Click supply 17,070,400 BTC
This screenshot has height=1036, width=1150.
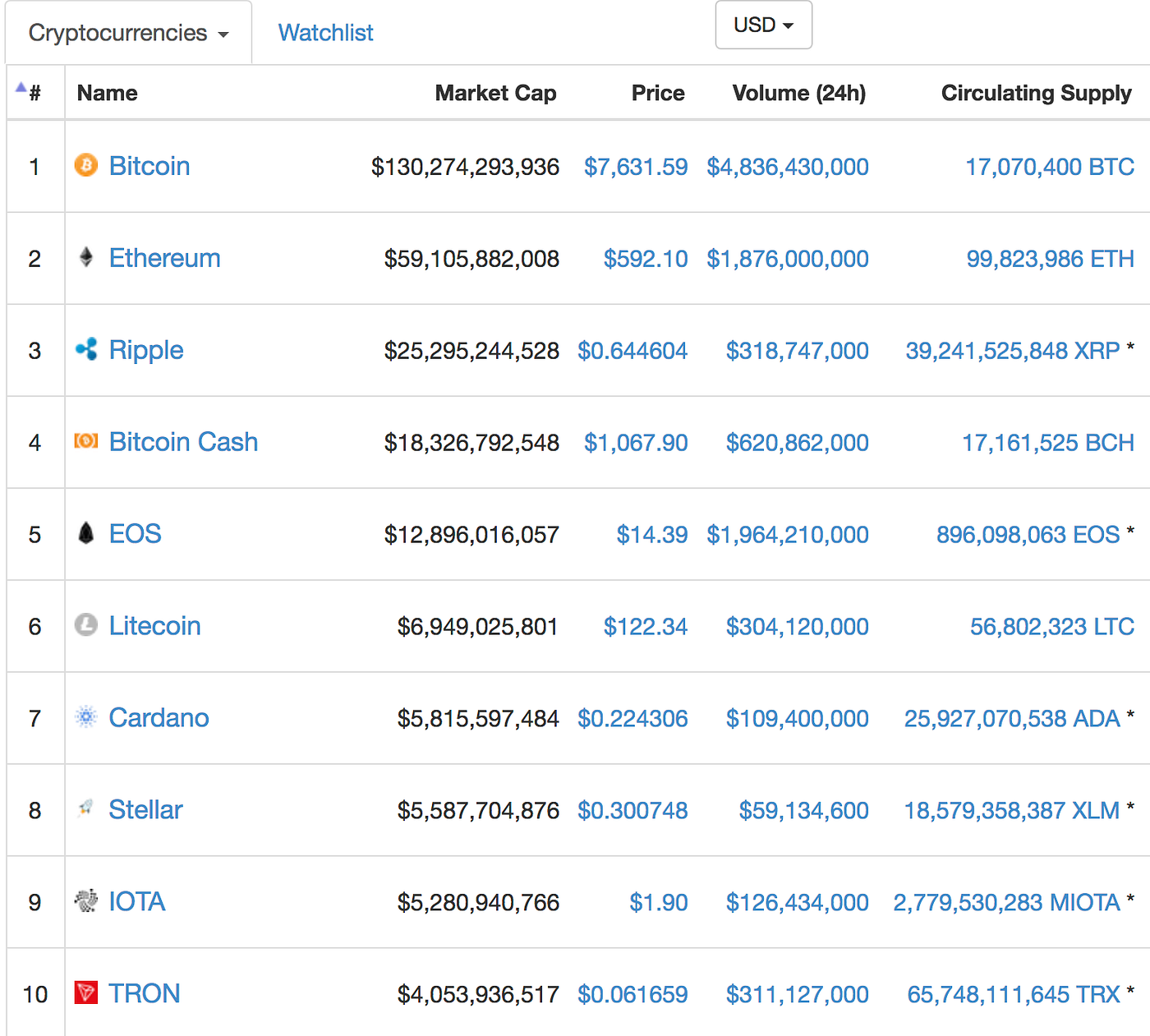(1050, 167)
